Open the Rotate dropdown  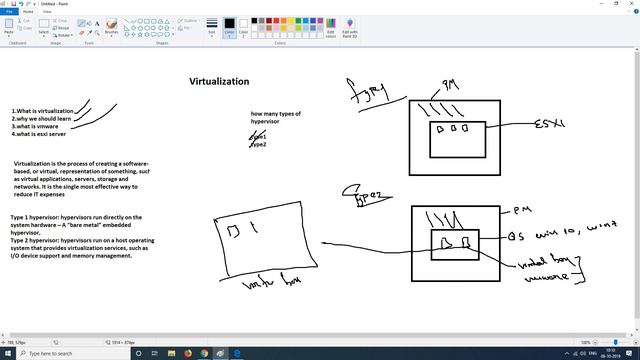tap(62, 35)
